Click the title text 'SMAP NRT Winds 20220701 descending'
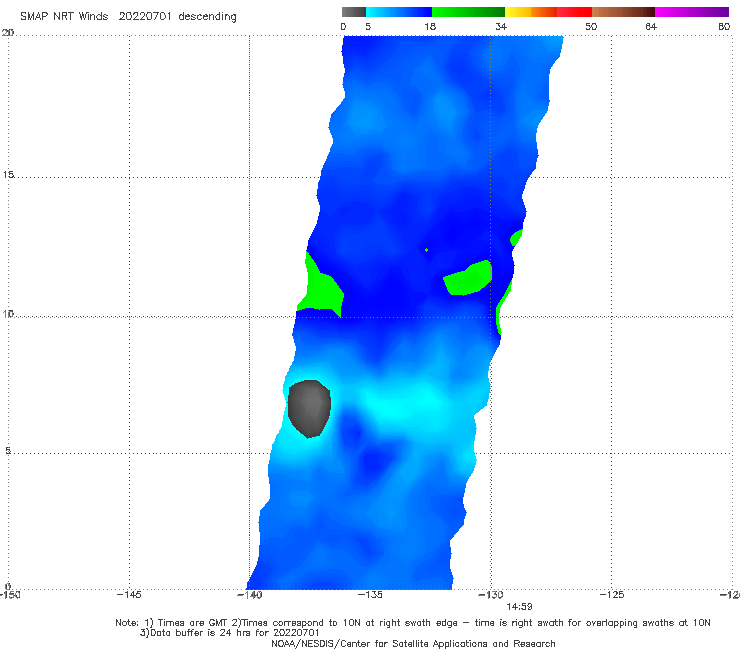 coord(128,16)
